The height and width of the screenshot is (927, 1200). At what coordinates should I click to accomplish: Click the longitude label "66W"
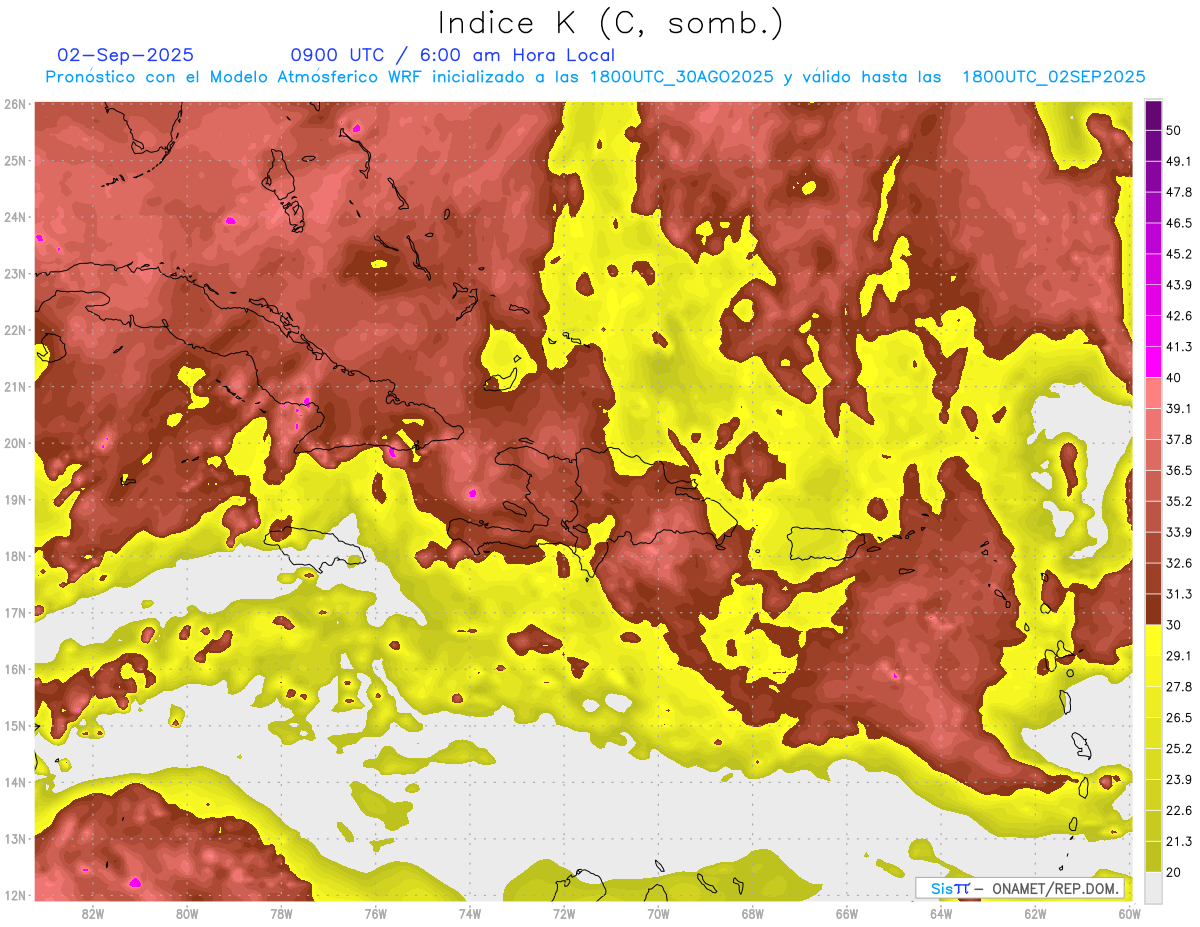point(847,913)
